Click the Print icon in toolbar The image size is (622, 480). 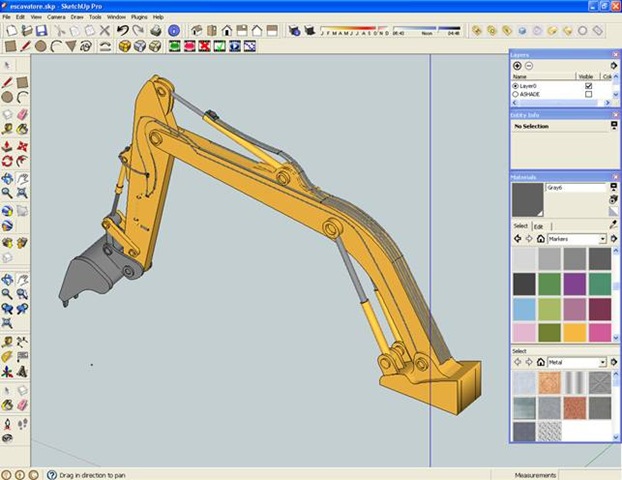pos(158,31)
